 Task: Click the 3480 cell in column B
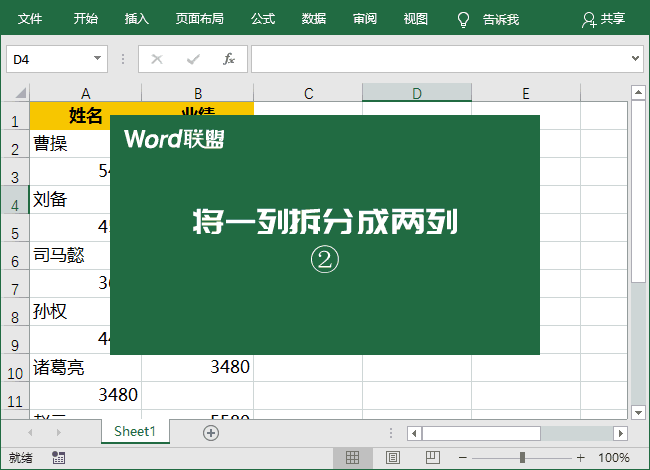pos(198,368)
